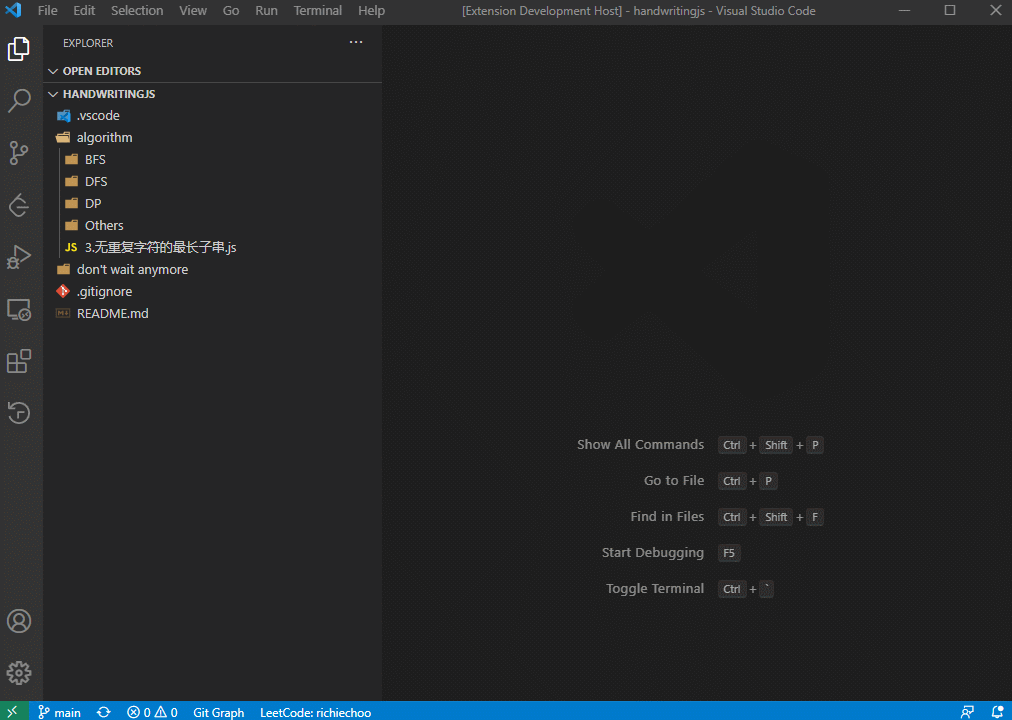Click the Show All Commands hint text
Viewport: 1012px width, 720px height.
(x=640, y=445)
